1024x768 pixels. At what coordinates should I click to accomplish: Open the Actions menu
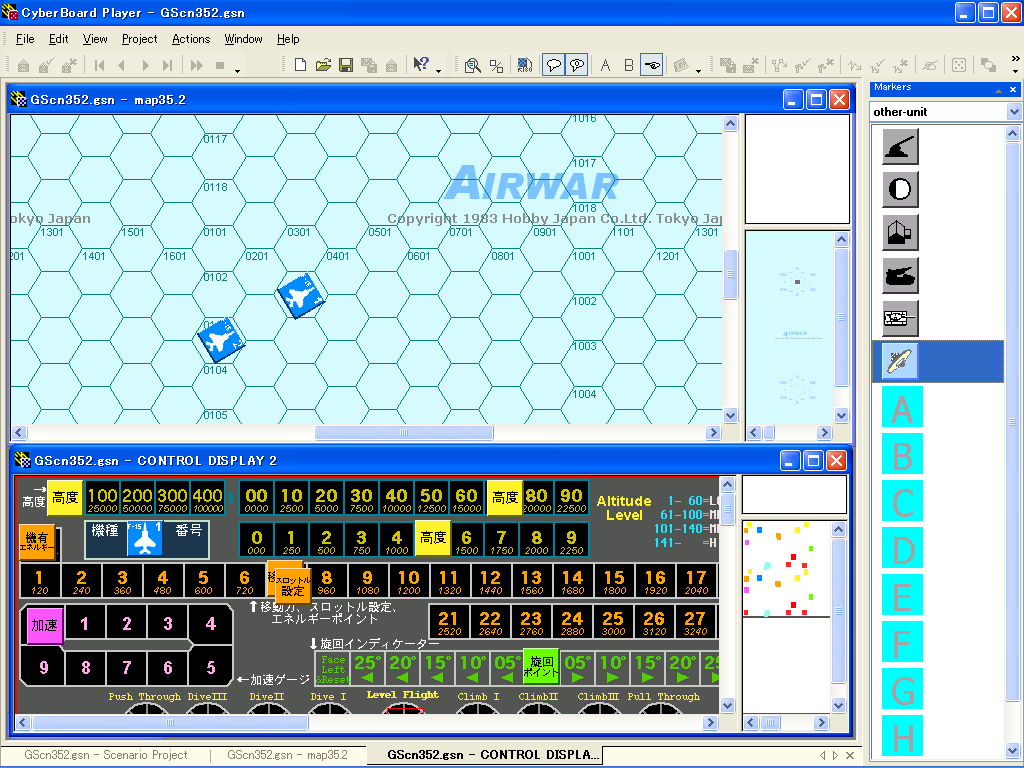[x=191, y=39]
